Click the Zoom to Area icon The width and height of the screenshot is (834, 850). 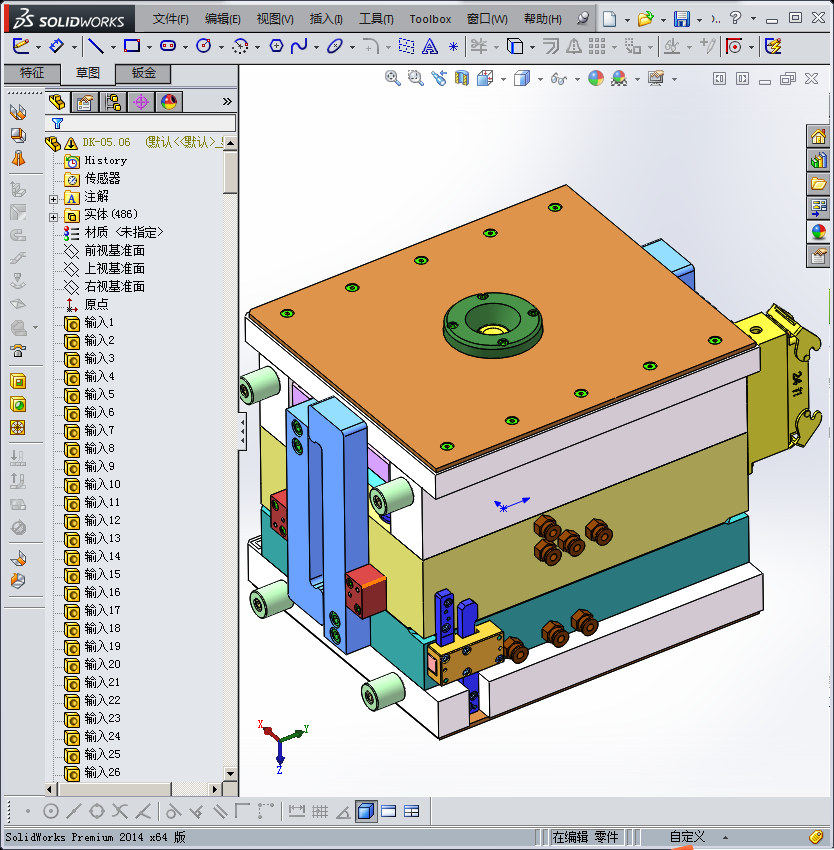pyautogui.click(x=415, y=79)
